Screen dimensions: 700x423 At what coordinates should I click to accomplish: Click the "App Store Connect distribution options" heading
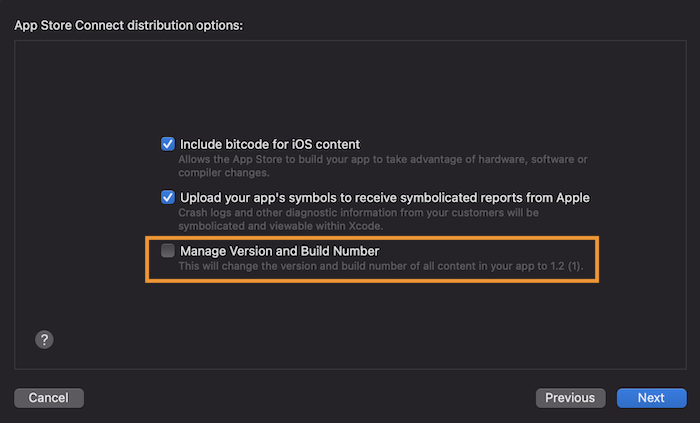pos(129,24)
